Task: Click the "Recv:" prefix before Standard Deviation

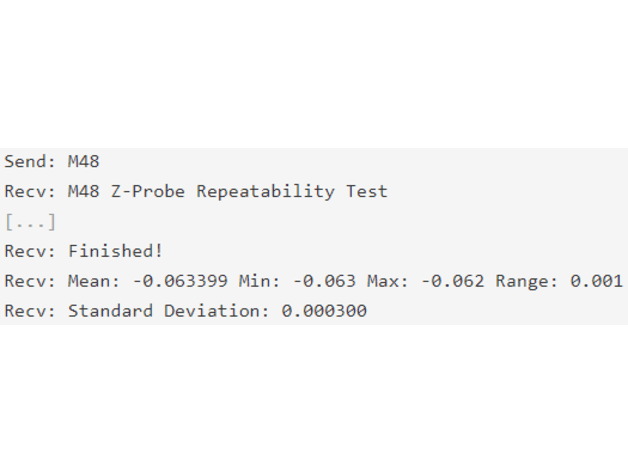Action: pyautogui.click(x=30, y=311)
